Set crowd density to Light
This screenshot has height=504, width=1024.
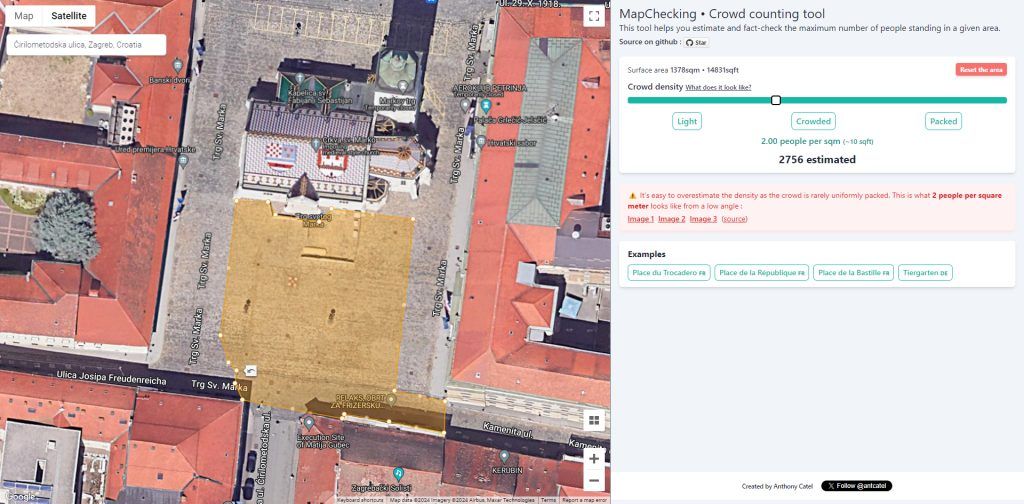tap(687, 121)
